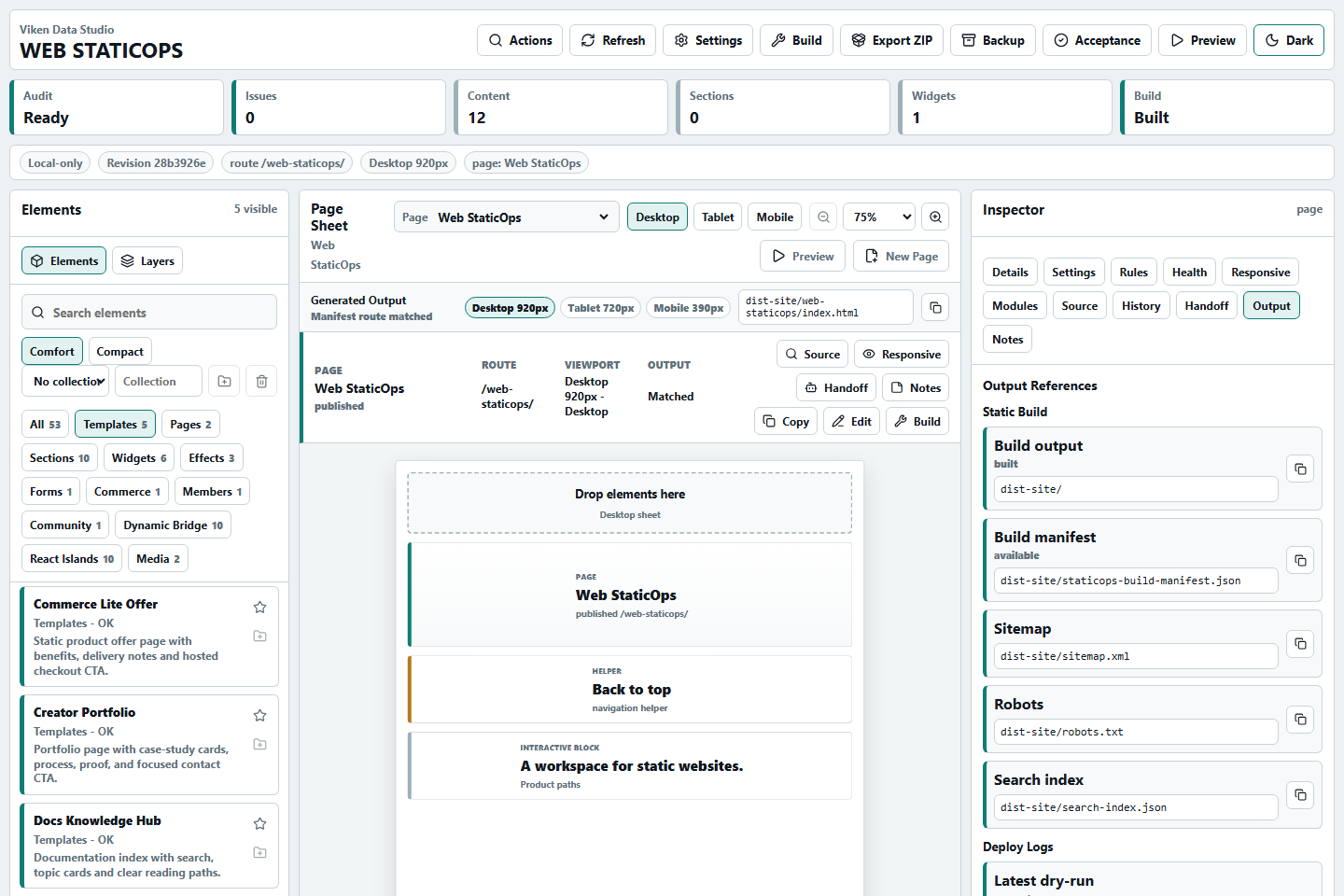Screen dimensions: 1344x896
Task: Copy Build manifest path
Action: click(1300, 560)
